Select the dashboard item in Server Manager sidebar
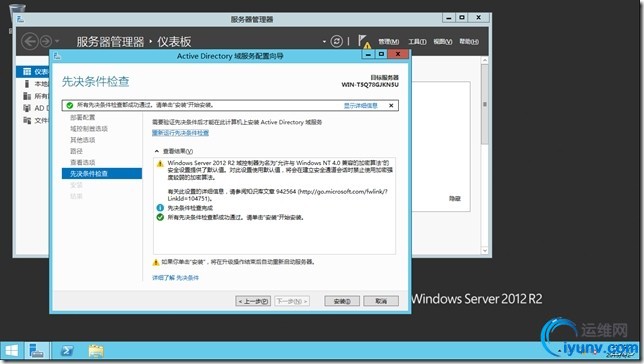This screenshot has height=364, width=644. (33, 72)
